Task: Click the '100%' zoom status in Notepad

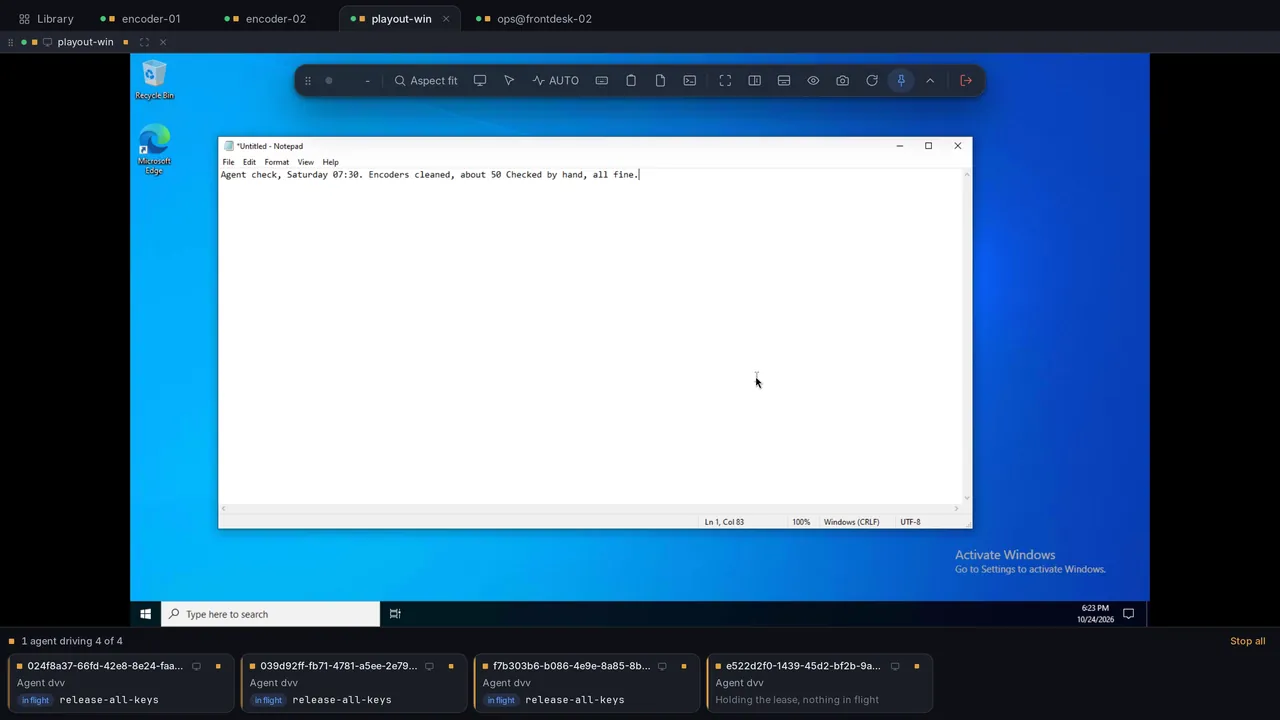Action: (x=801, y=522)
